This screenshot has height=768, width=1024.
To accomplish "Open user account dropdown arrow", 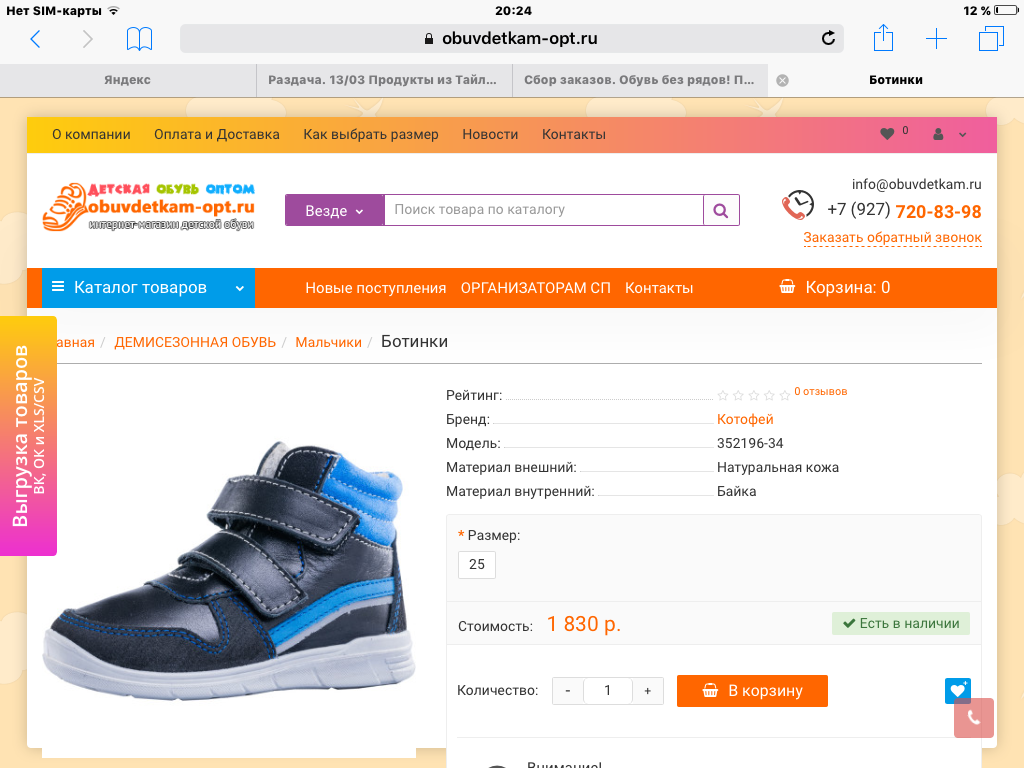I will pos(963,135).
